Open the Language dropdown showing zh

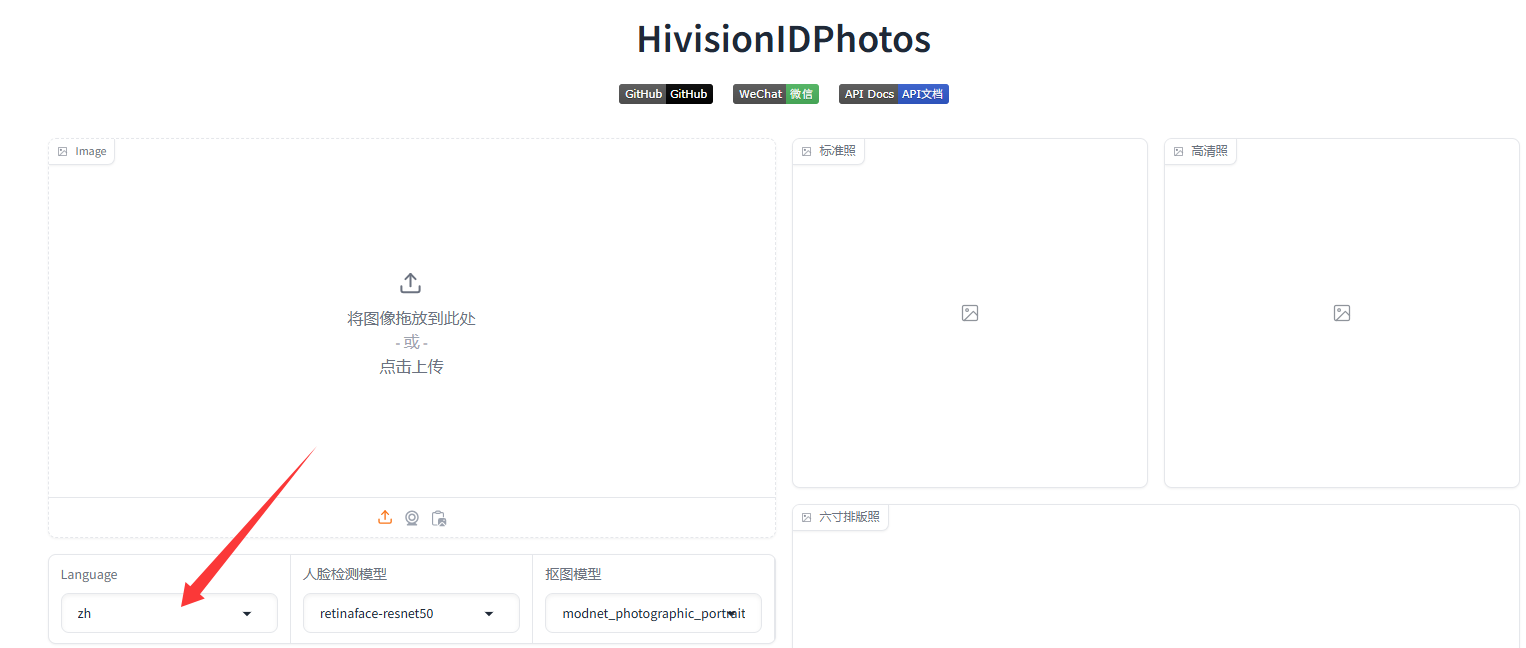tap(169, 613)
